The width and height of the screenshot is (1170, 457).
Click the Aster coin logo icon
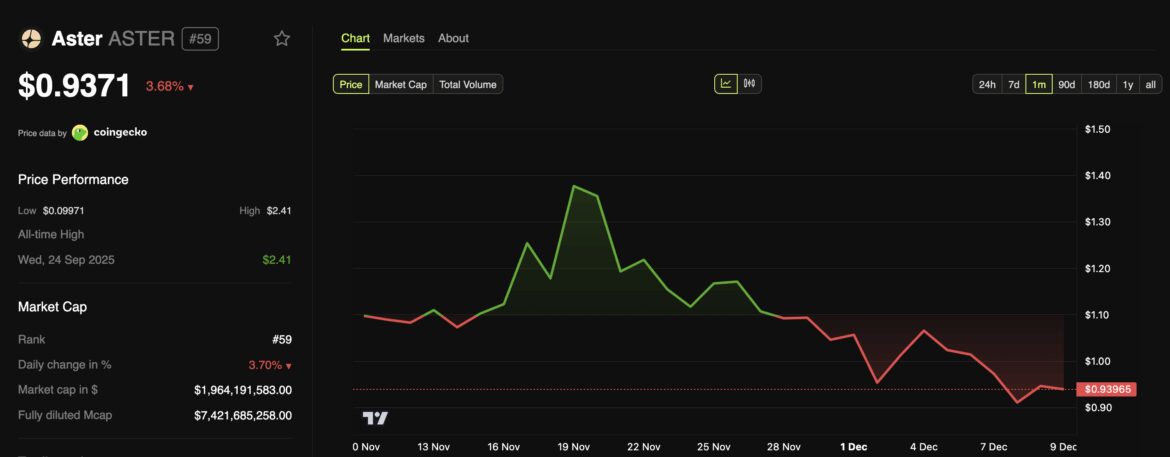click(31, 39)
